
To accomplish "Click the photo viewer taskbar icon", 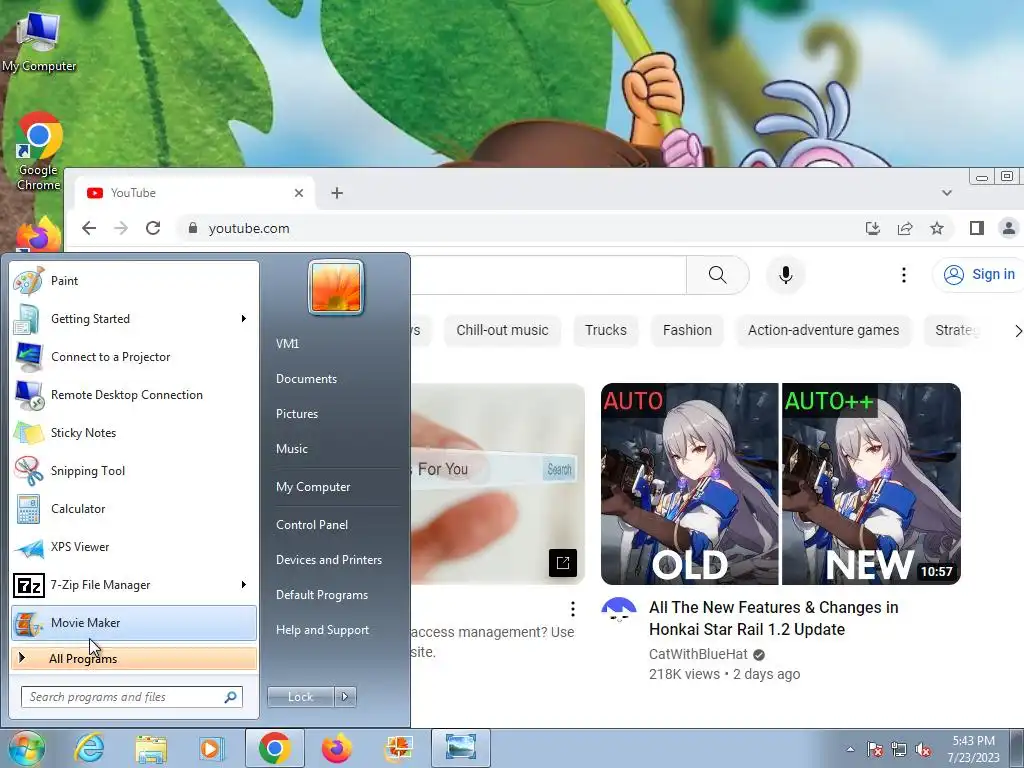I will point(460,748).
